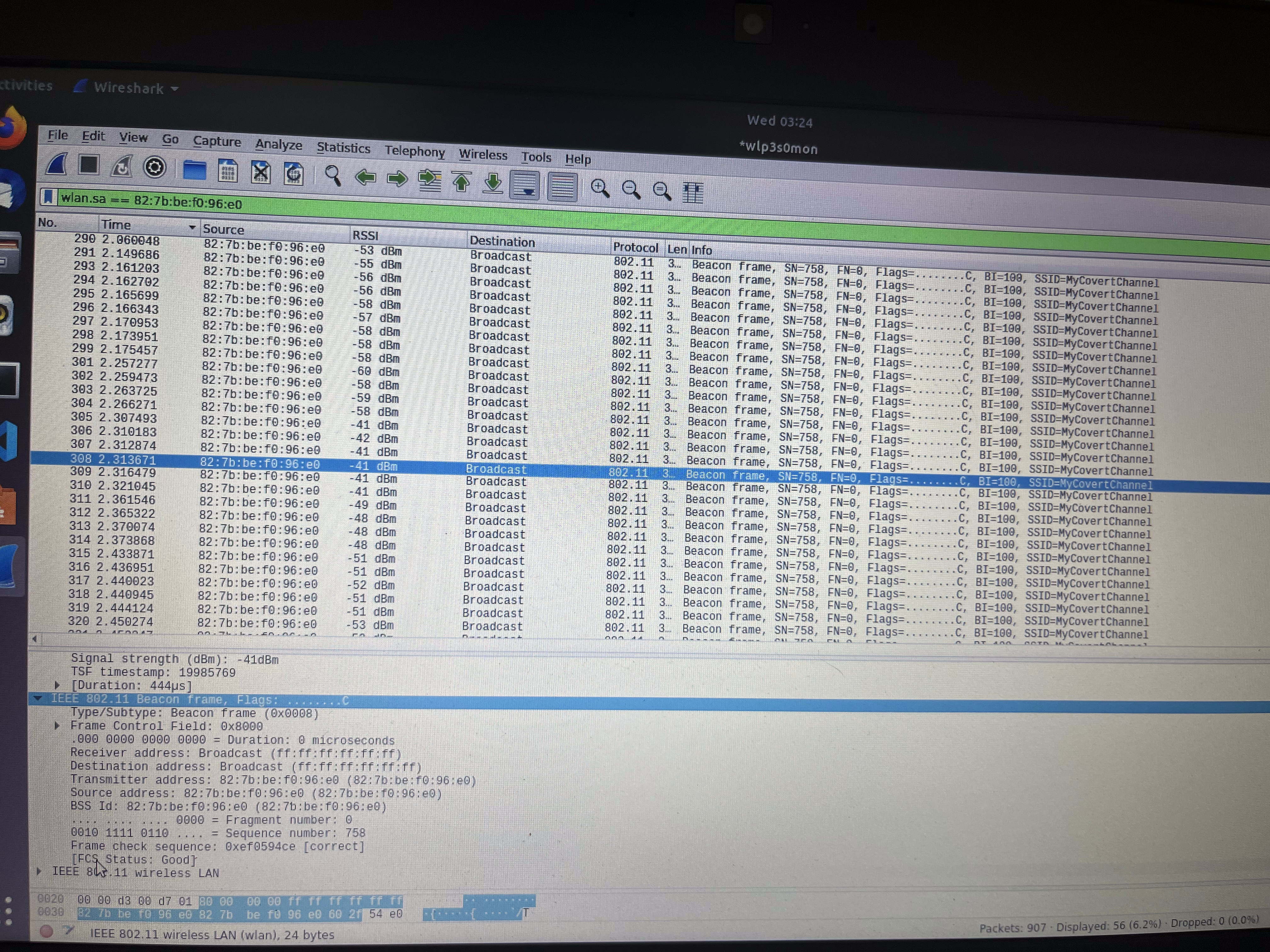This screenshot has height=952, width=1270.
Task: Click the shark fin start capture icon
Action: point(57,165)
